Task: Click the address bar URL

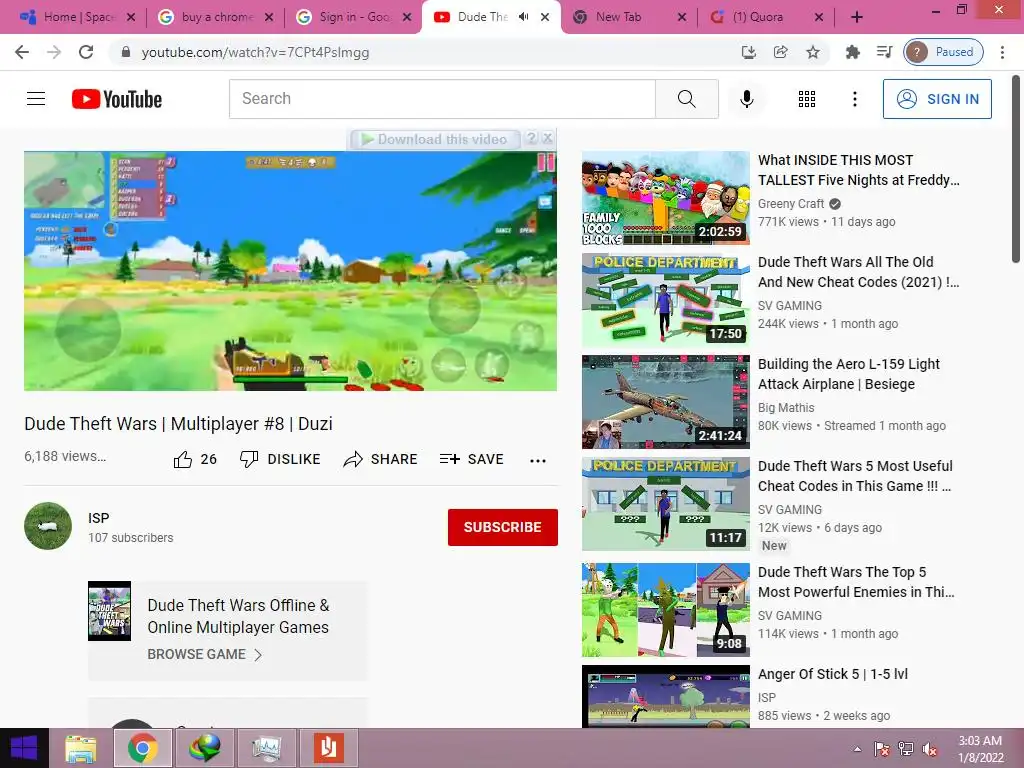Action: pos(255,52)
